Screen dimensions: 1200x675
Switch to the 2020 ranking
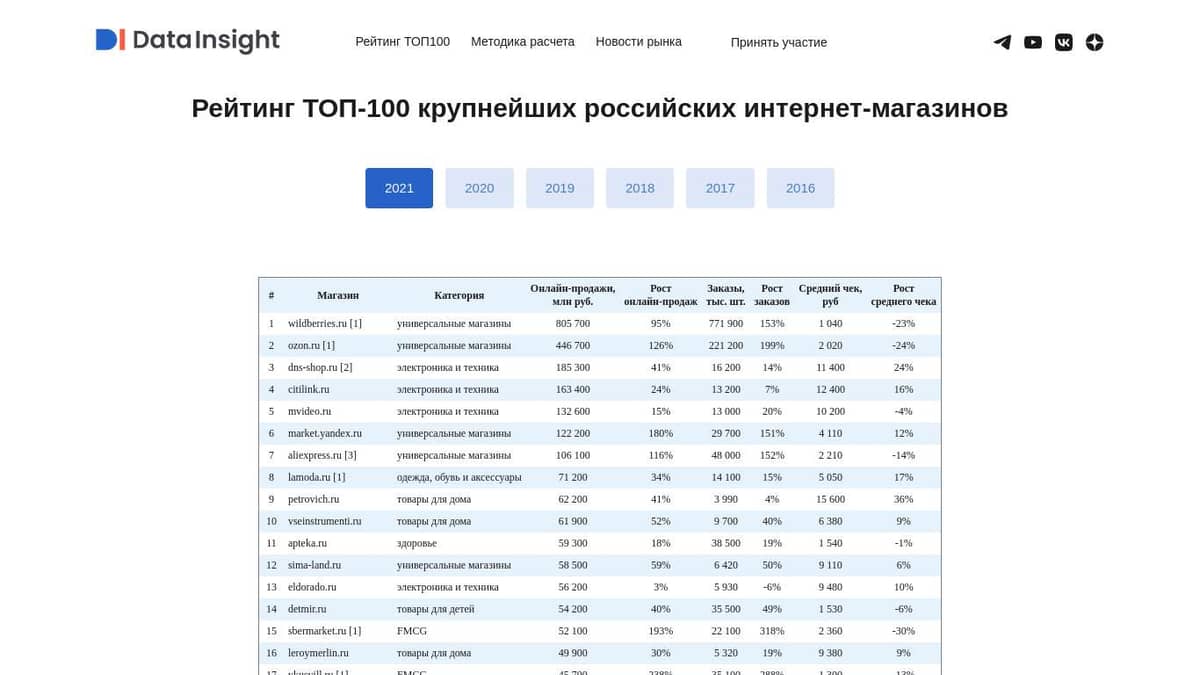click(479, 188)
